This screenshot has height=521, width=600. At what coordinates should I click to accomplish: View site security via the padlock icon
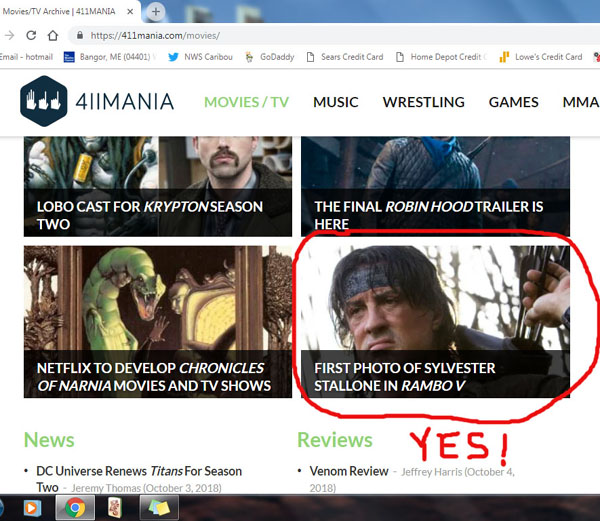click(x=80, y=35)
